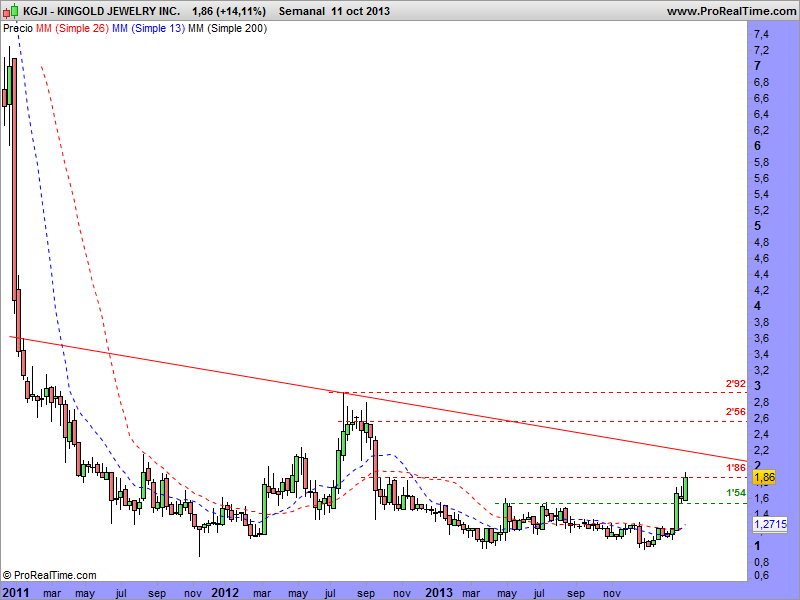Click the 2'92 resistance level label
The image size is (800, 600).
(x=736, y=384)
